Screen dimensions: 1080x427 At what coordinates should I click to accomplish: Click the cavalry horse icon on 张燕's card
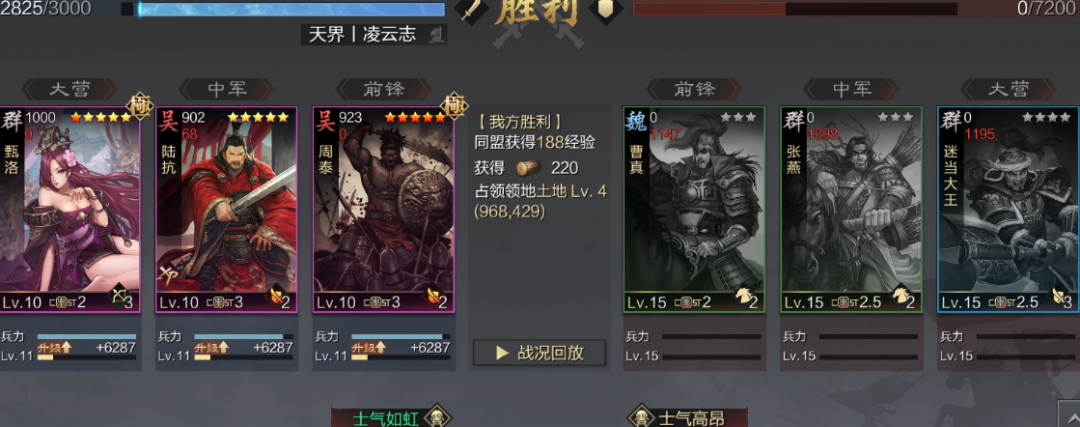[899, 296]
